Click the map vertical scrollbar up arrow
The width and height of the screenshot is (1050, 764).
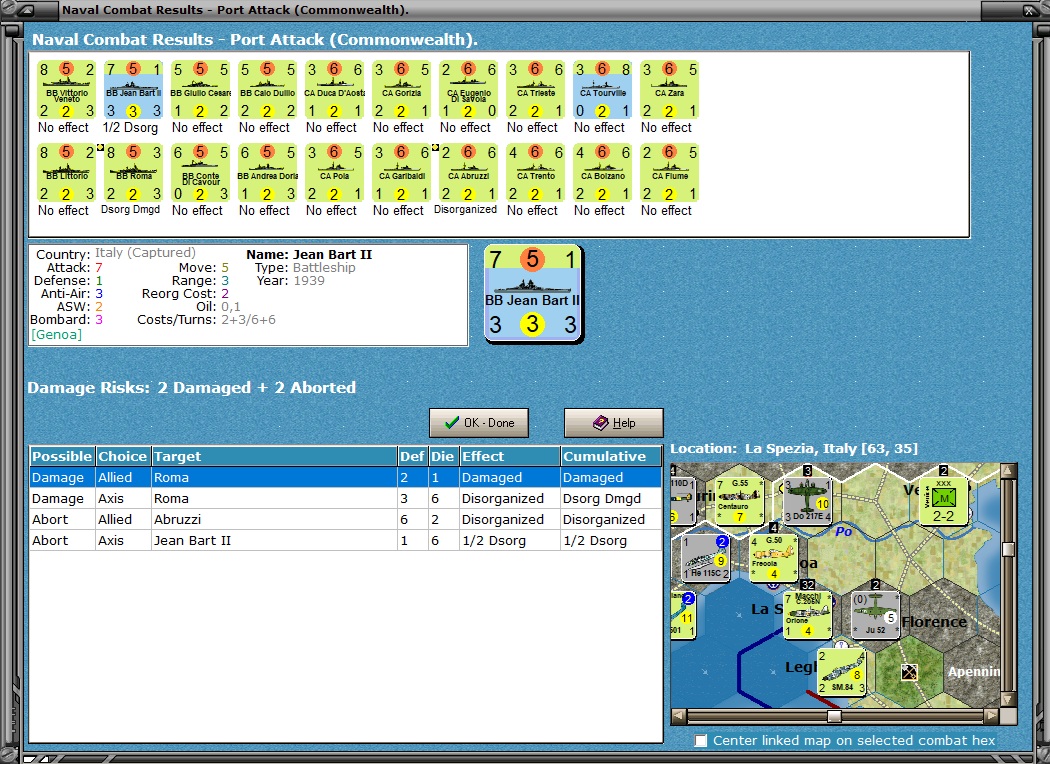click(x=1008, y=471)
